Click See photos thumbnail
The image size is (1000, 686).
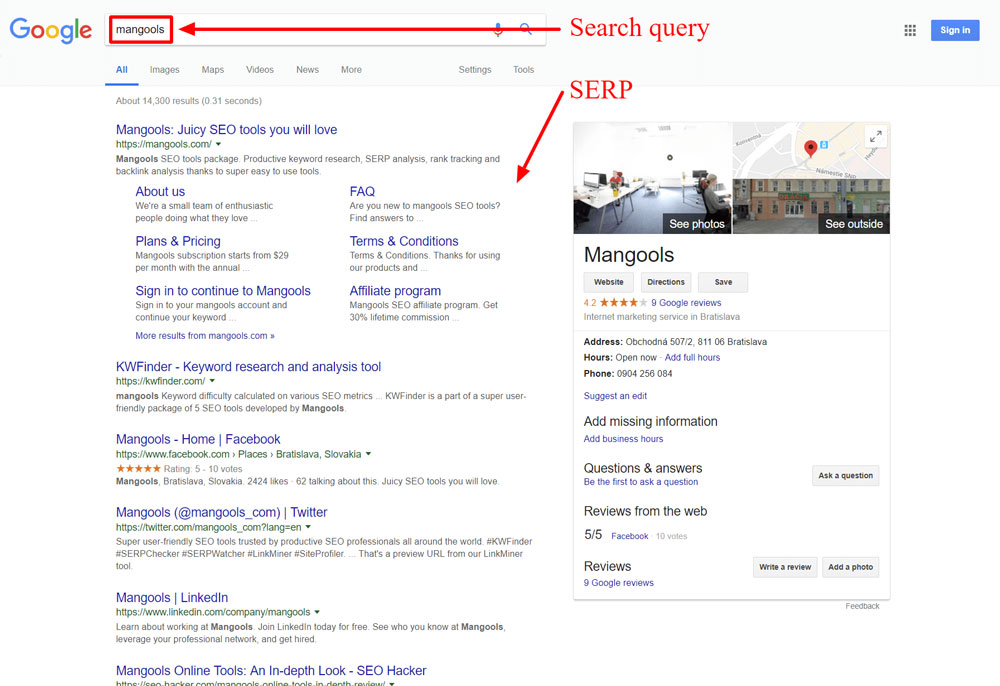coord(653,178)
